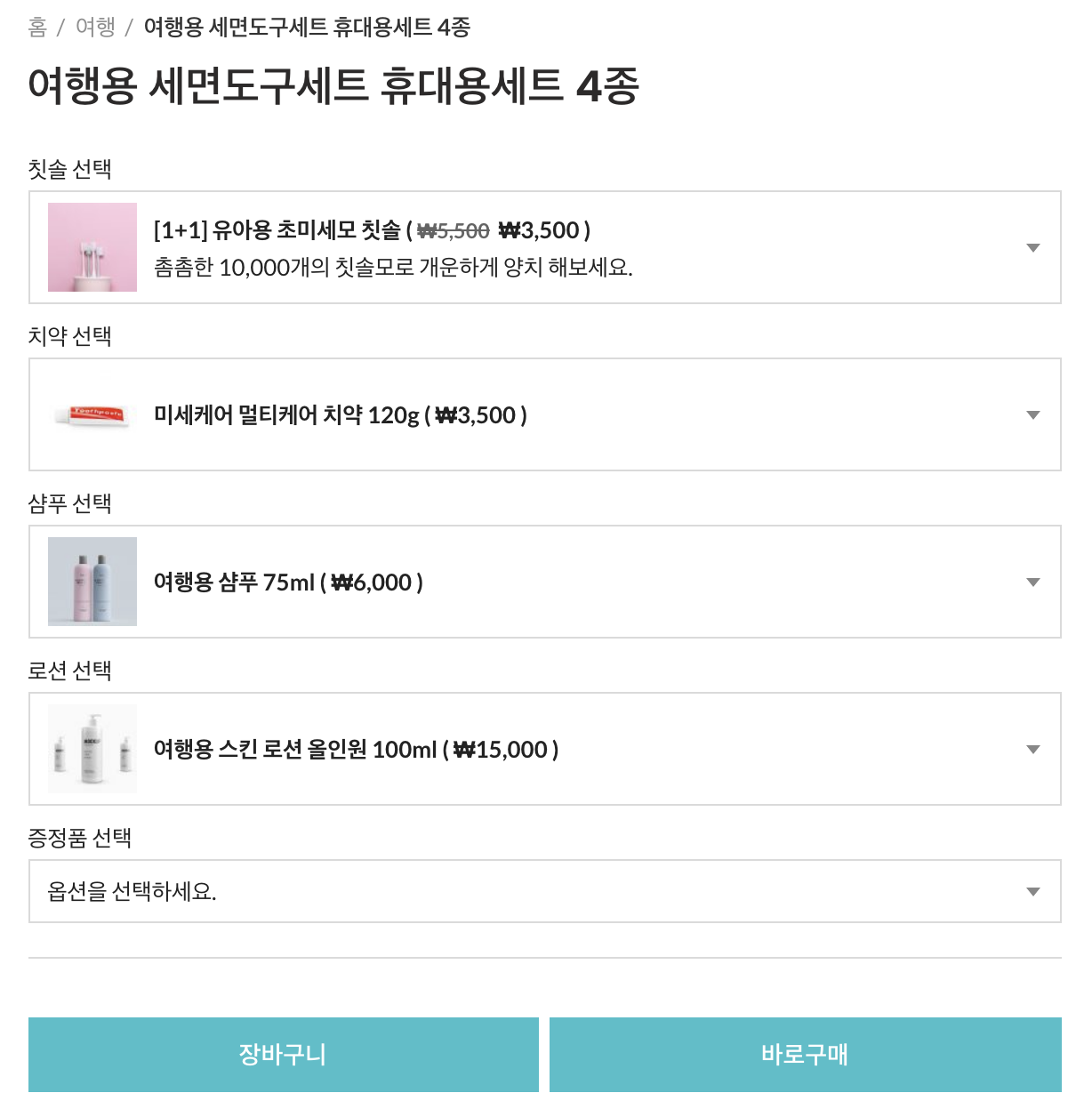Click the 홈 breadcrumb link
Image resolution: width=1092 pixels, height=1117 pixels.
click(37, 27)
